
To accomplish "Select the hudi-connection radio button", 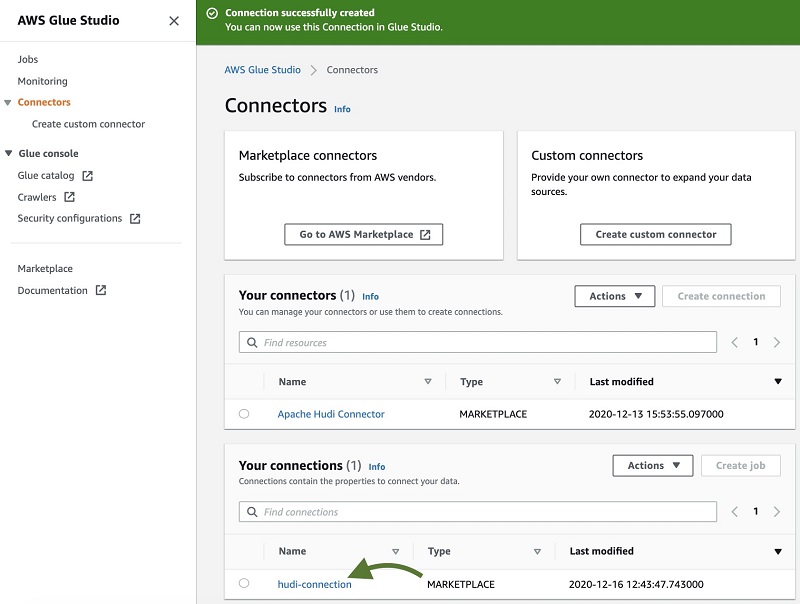I will click(244, 583).
